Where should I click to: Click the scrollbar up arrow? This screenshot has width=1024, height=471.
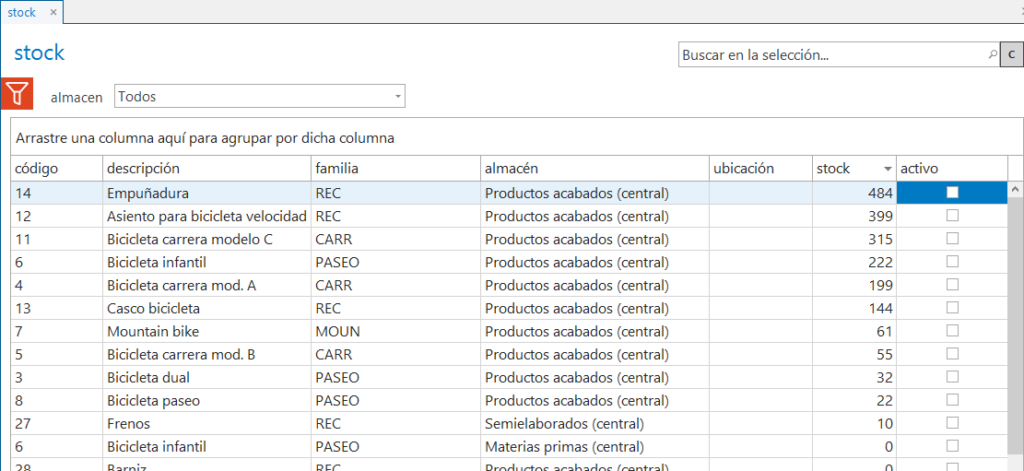click(1015, 189)
